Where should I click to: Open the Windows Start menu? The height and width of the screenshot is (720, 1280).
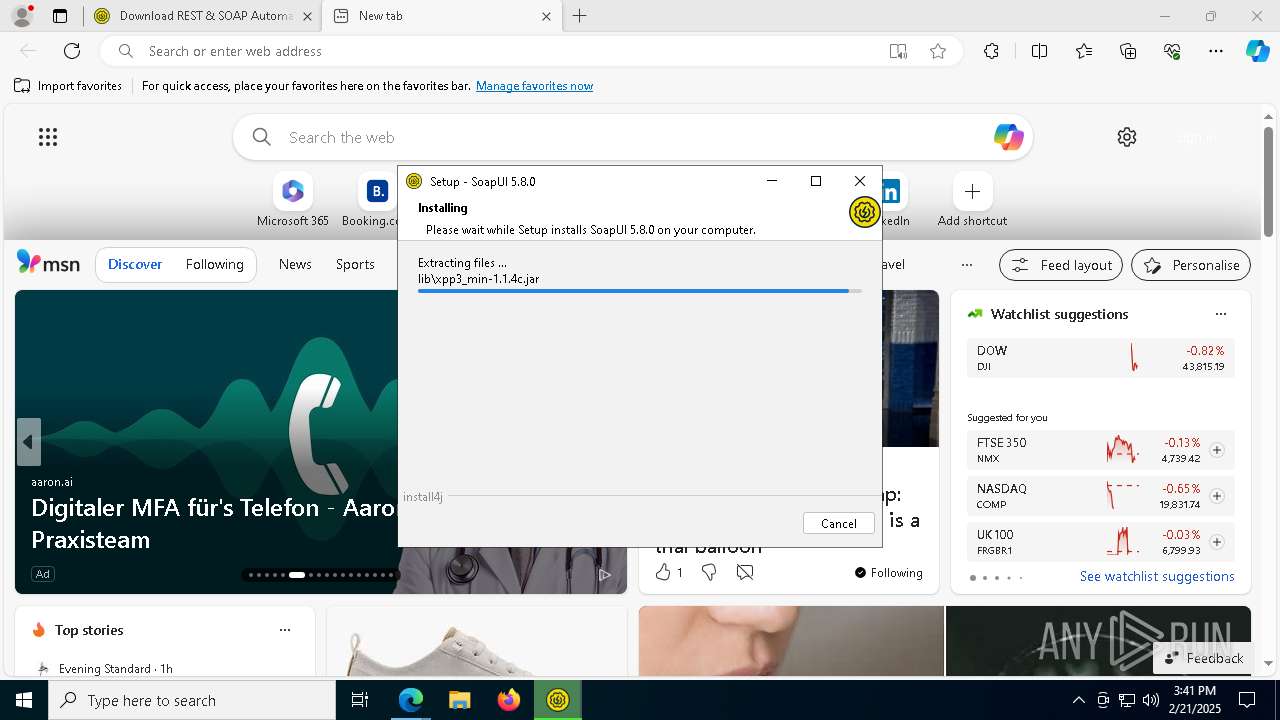pos(24,700)
